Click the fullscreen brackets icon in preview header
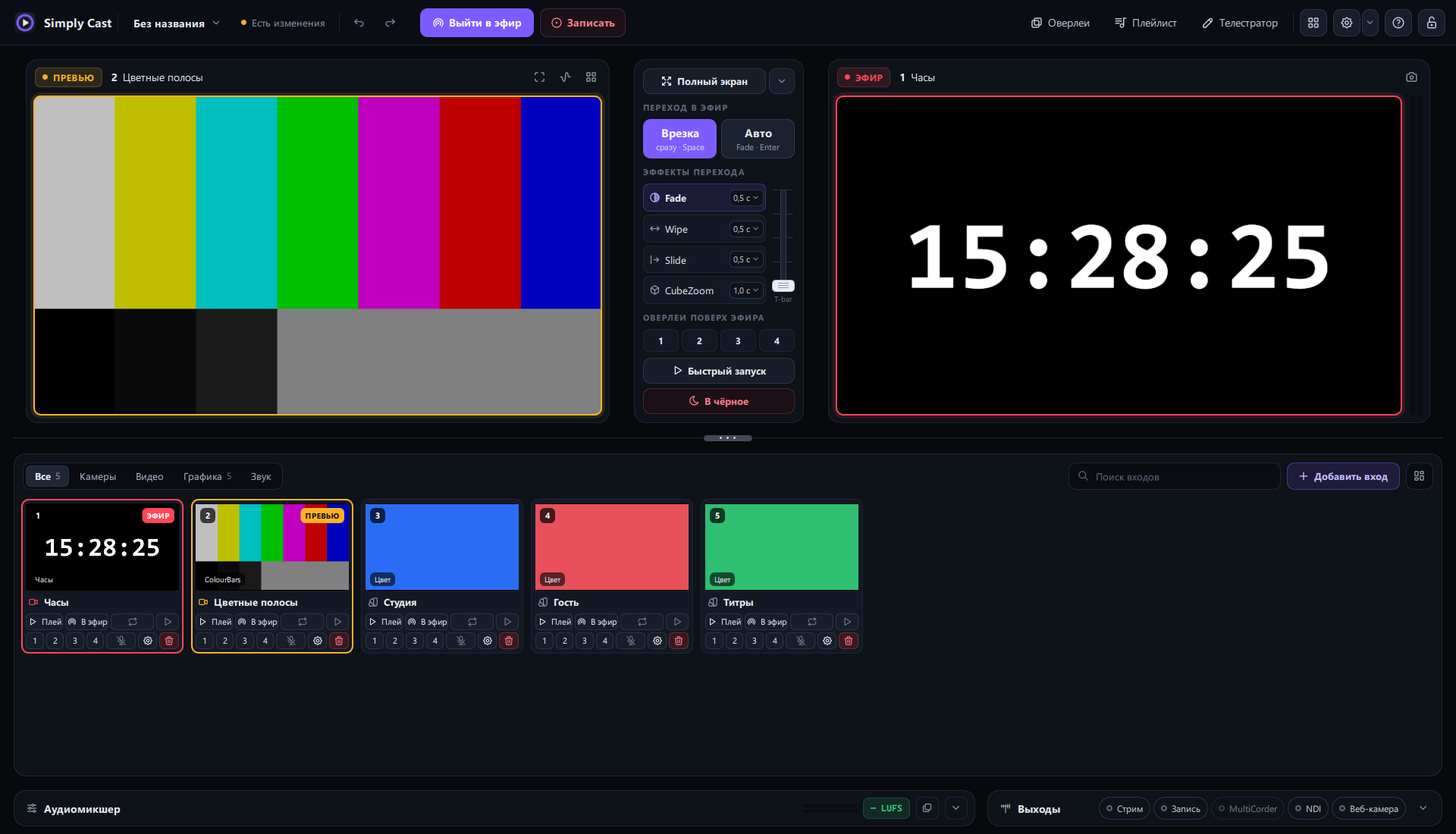1456x834 pixels. 539,77
